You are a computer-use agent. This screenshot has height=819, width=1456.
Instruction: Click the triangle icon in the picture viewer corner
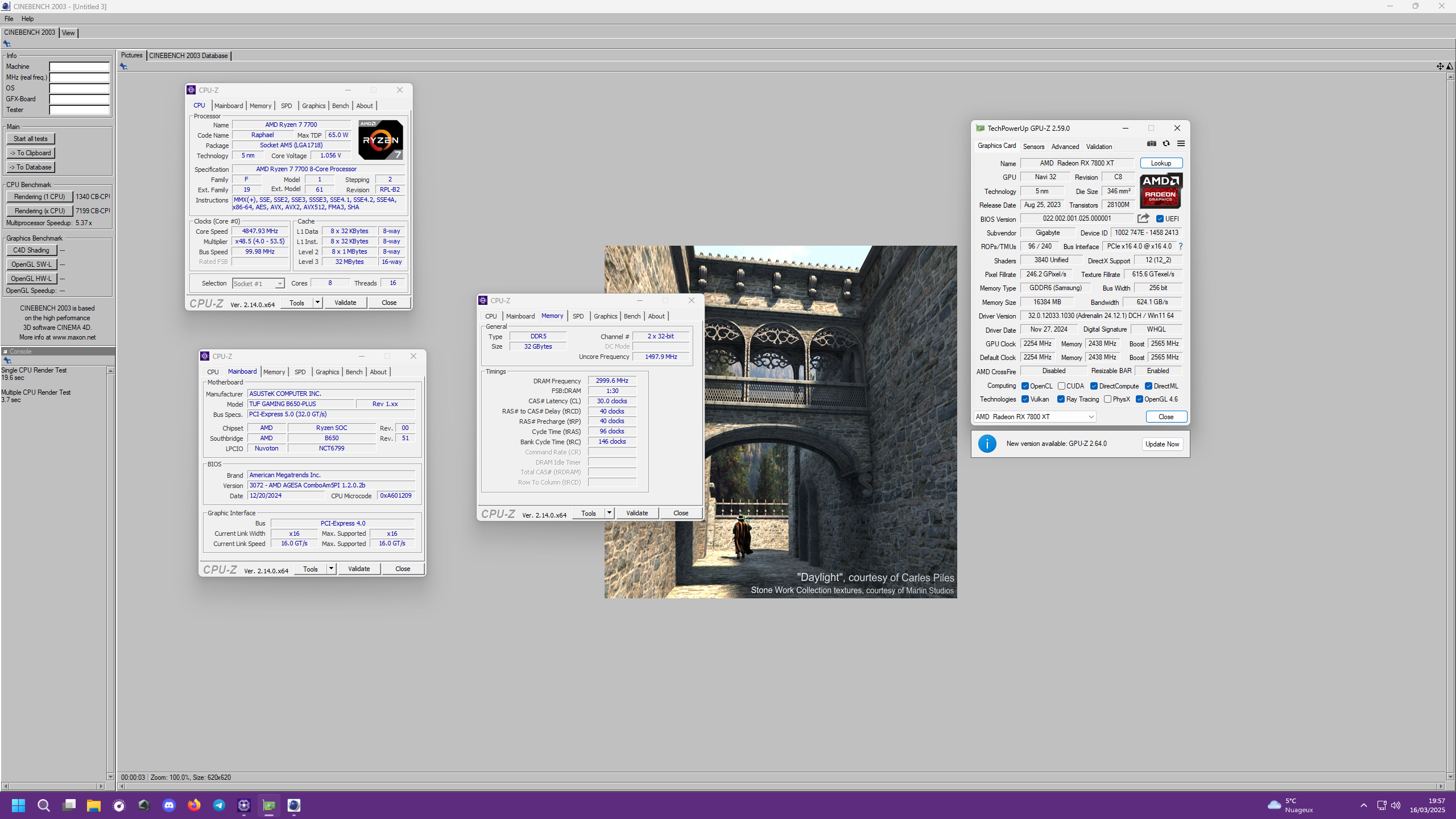[x=1450, y=67]
